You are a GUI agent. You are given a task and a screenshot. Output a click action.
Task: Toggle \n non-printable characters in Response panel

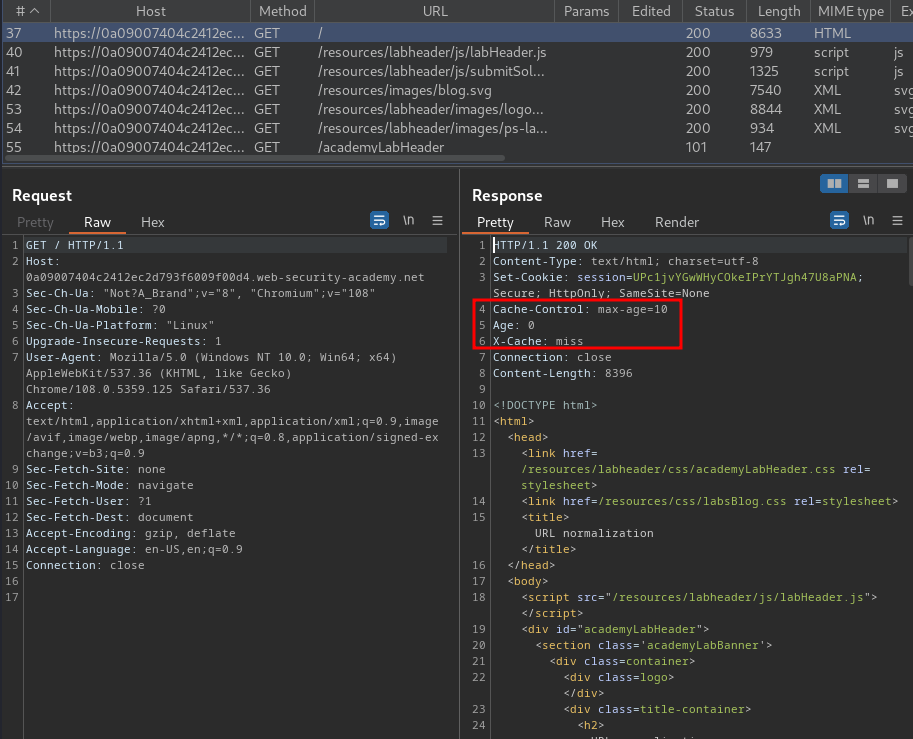[x=869, y=221]
